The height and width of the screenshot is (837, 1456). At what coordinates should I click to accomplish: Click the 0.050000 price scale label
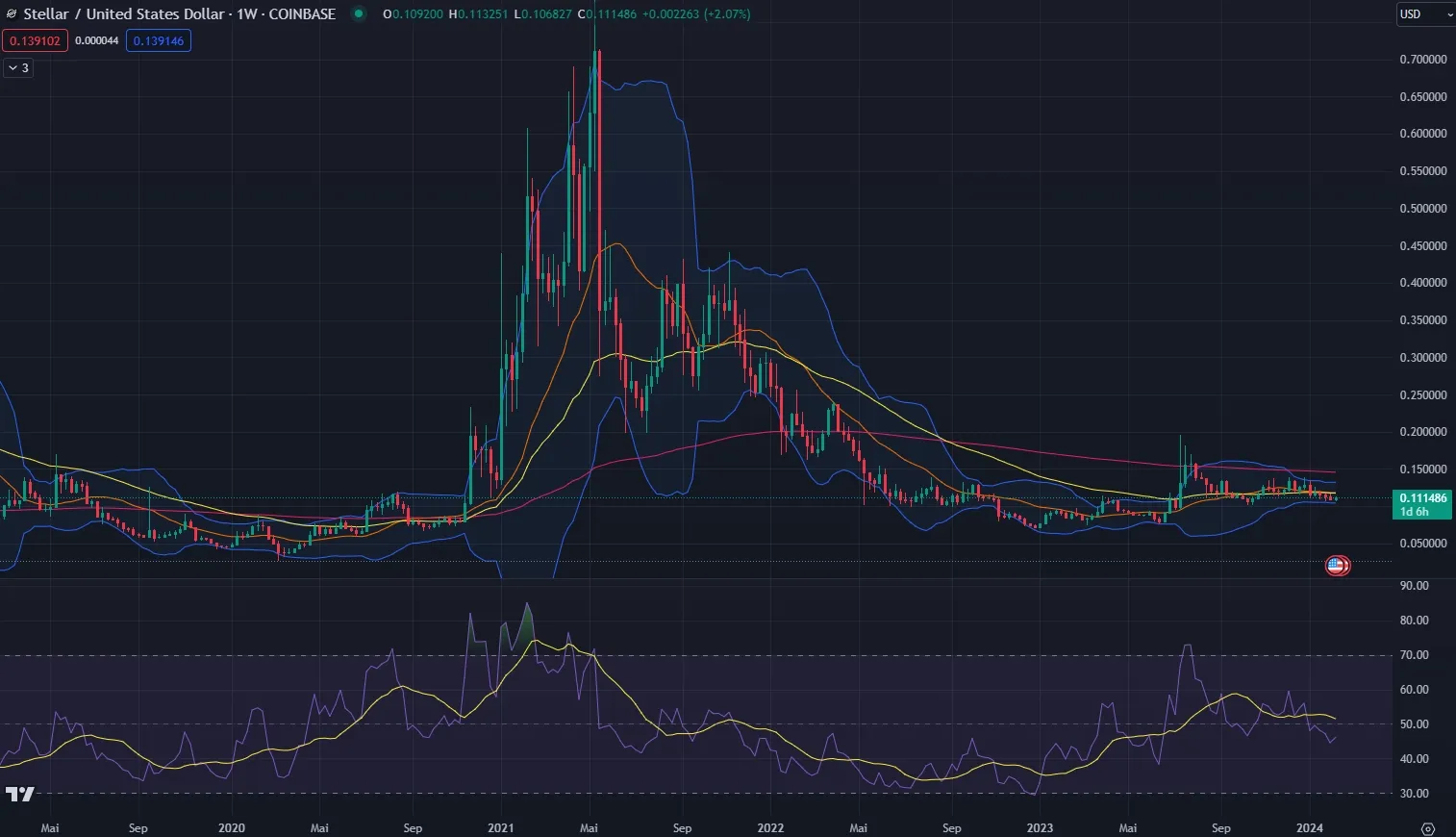click(x=1423, y=544)
